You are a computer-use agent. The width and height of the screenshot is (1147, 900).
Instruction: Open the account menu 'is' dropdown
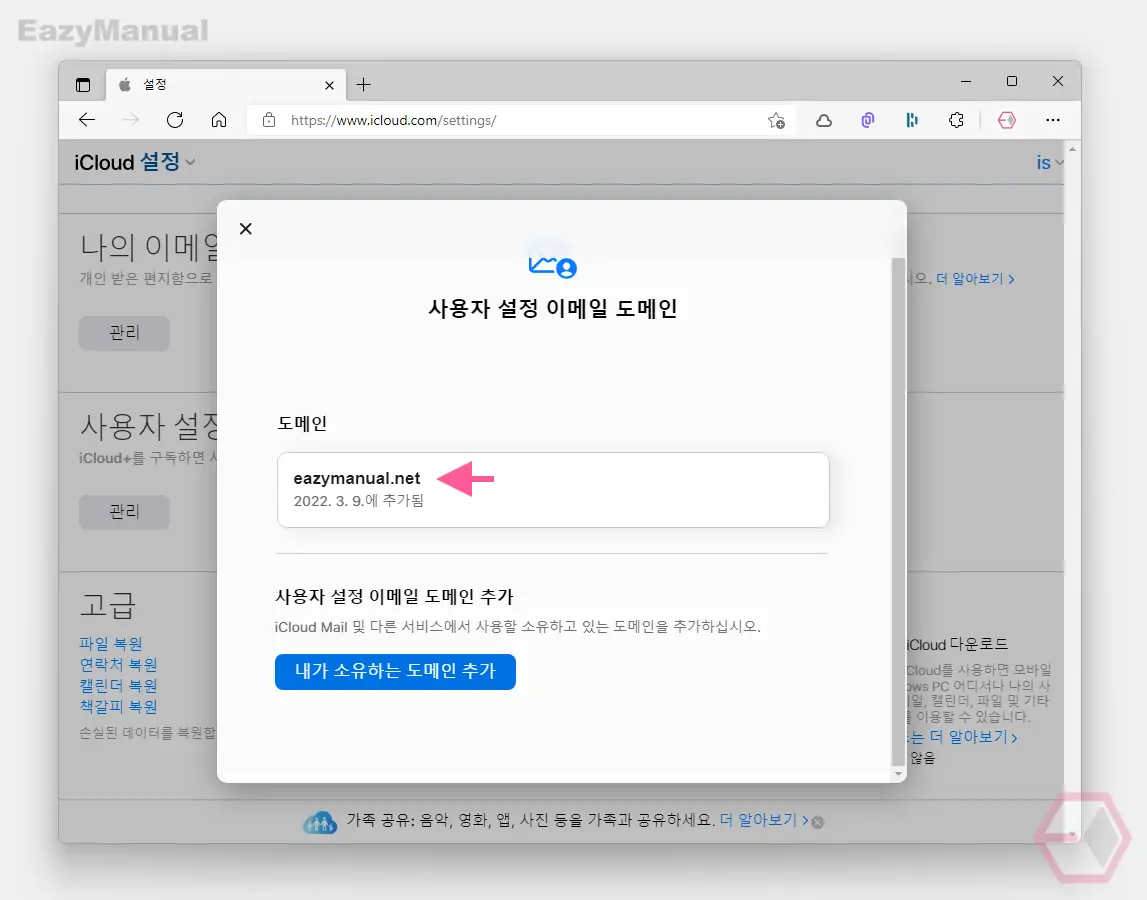(x=1049, y=162)
